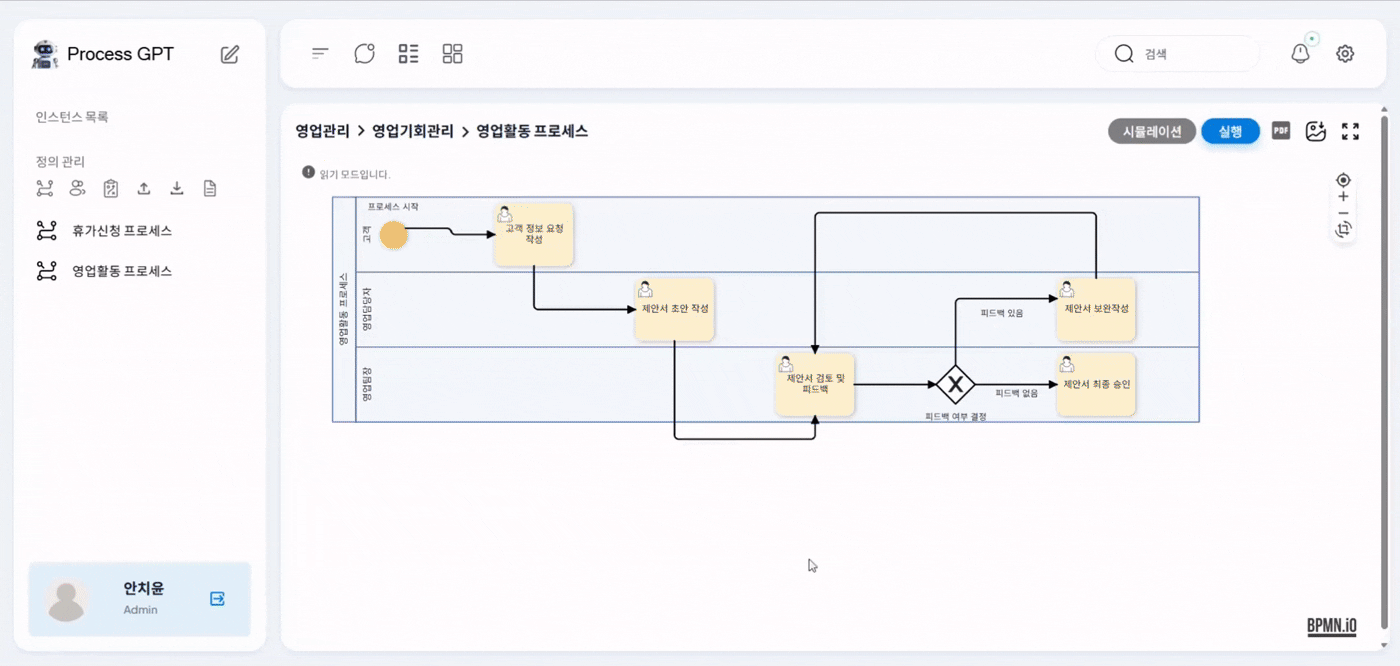The image size is (1400, 666).
Task: Export the diagram using the PDF icon
Action: [x=1281, y=131]
